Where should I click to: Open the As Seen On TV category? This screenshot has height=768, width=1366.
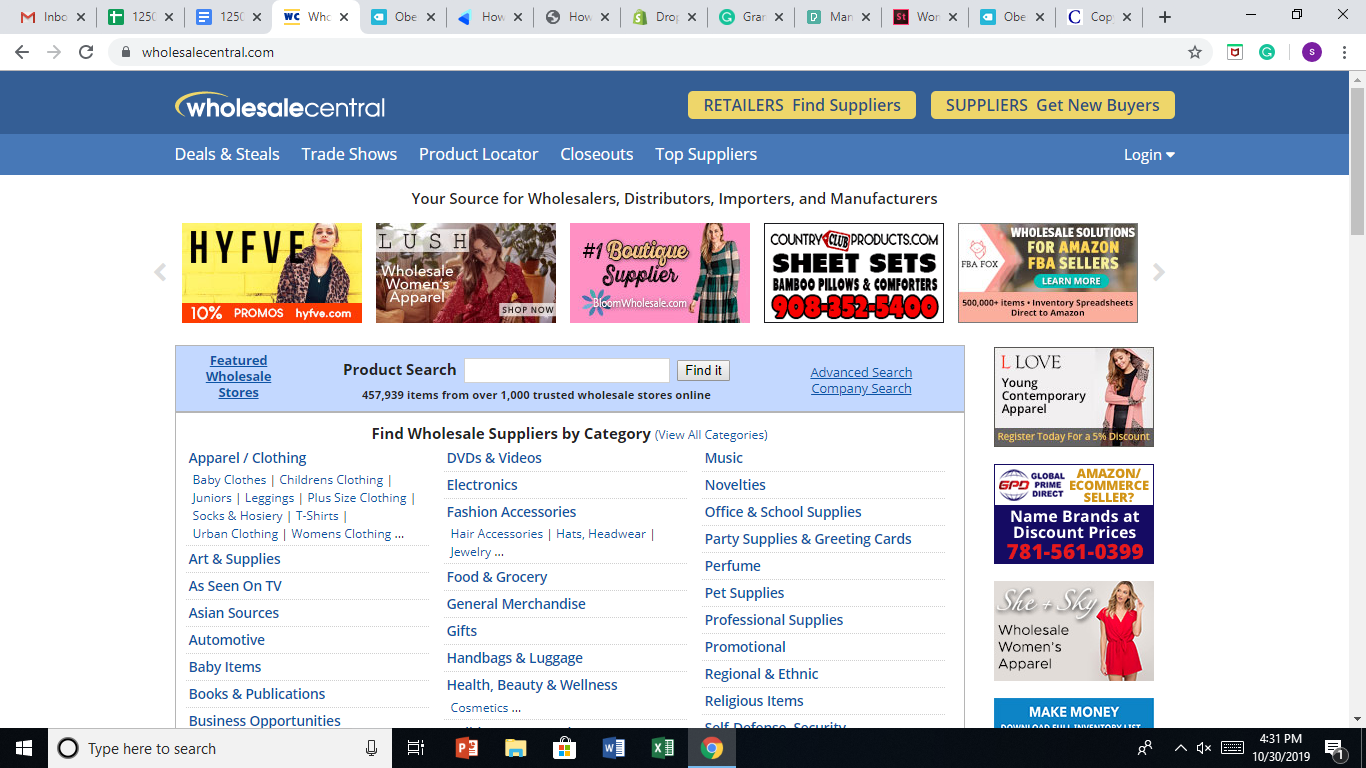pos(235,586)
